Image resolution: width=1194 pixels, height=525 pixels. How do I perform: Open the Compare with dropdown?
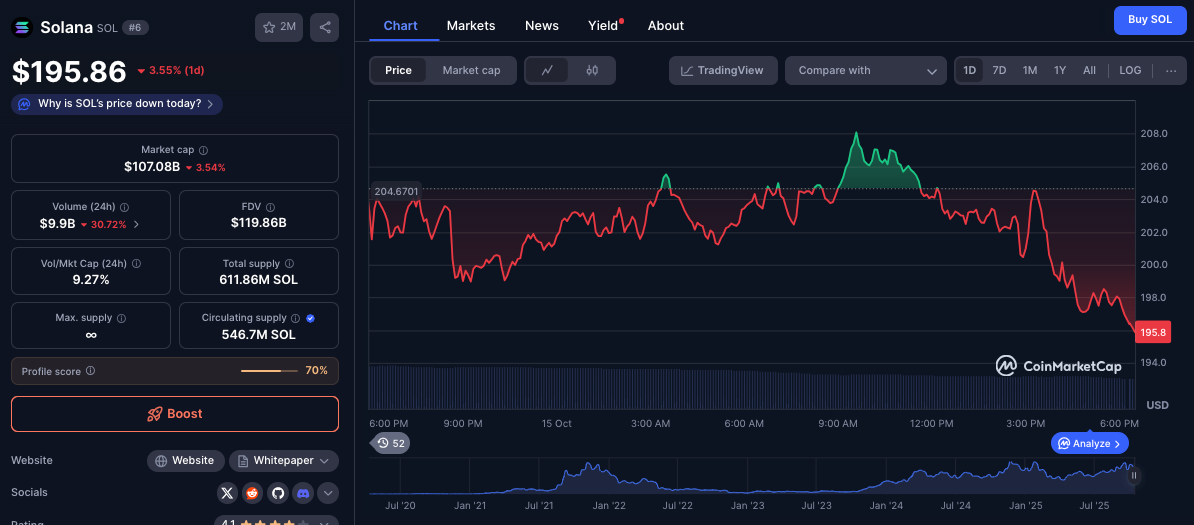pos(865,70)
